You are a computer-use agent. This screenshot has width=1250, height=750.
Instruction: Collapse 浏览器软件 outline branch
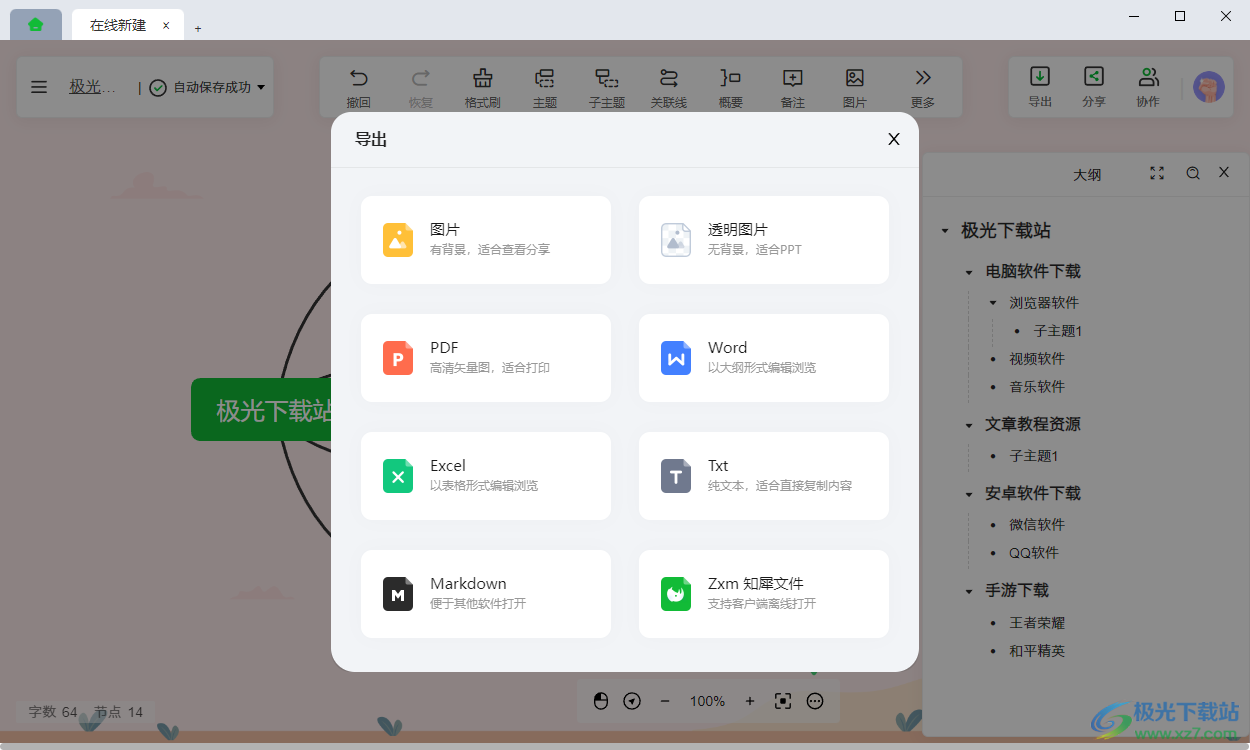pos(993,303)
